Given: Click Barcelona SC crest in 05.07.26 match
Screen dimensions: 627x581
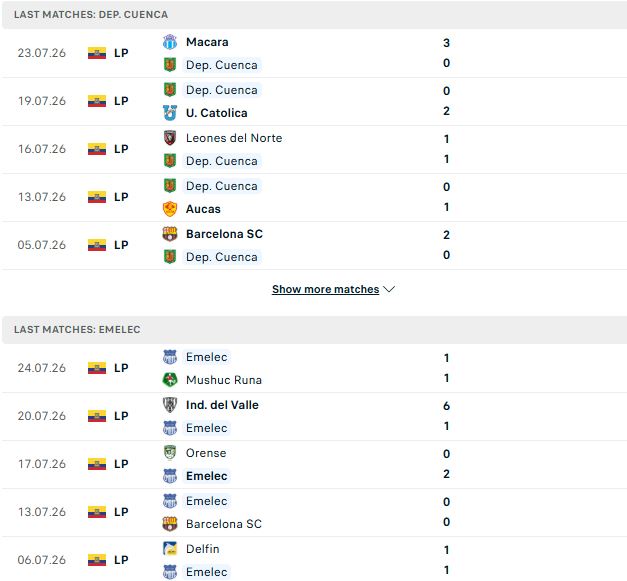Looking at the screenshot, I should pos(170,234).
